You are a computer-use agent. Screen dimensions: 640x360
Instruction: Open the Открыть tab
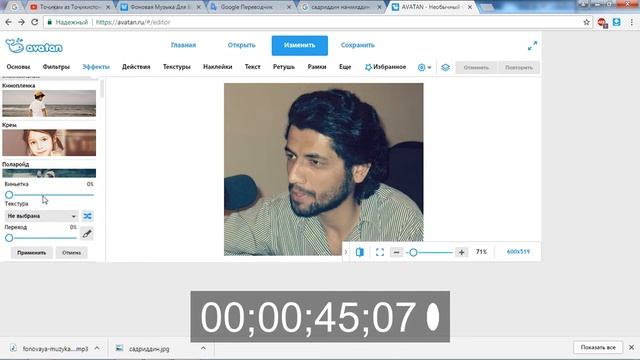(x=241, y=45)
